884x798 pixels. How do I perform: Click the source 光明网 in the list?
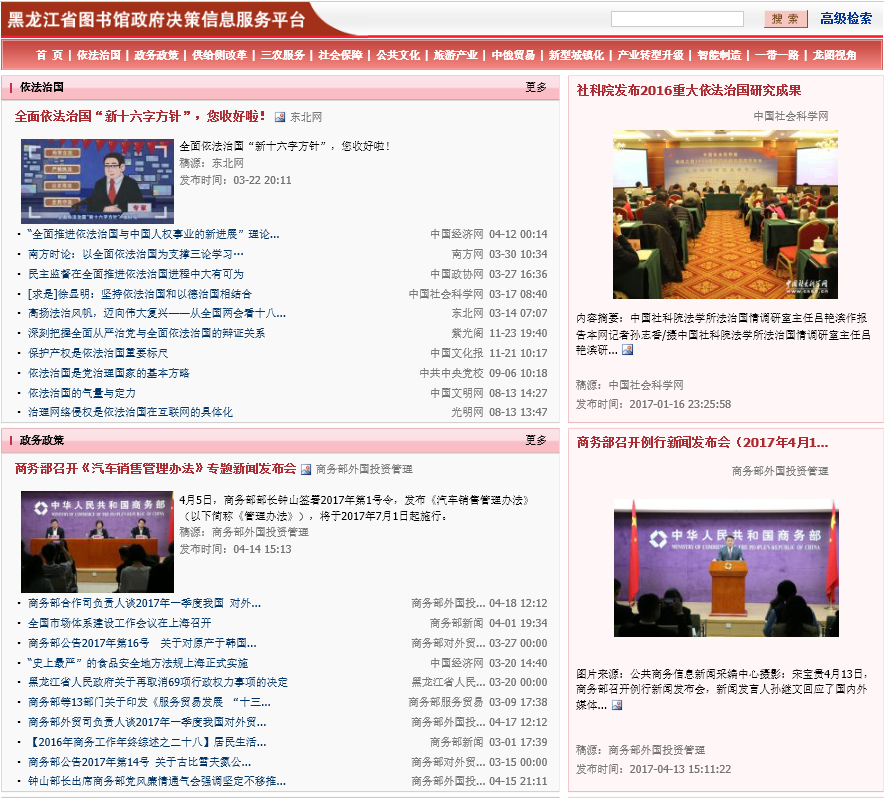[x=467, y=412]
